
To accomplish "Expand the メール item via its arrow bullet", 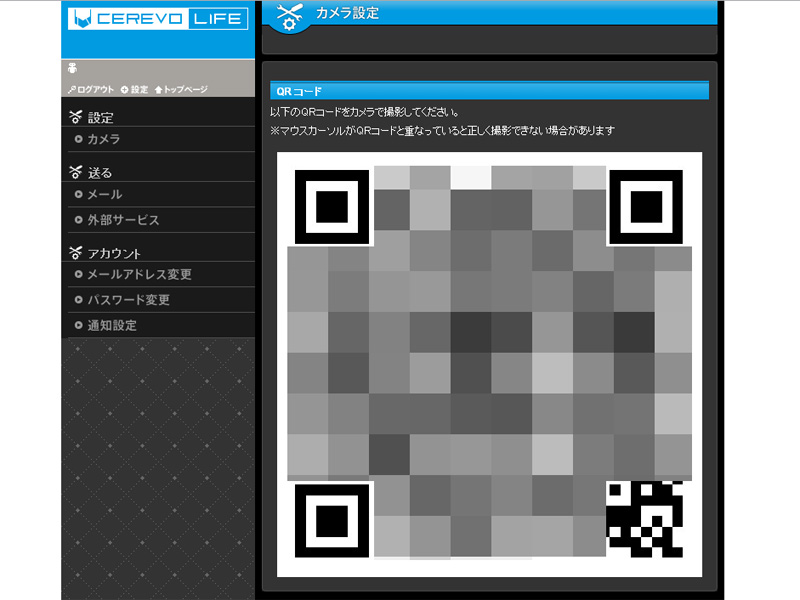I will pos(78,194).
